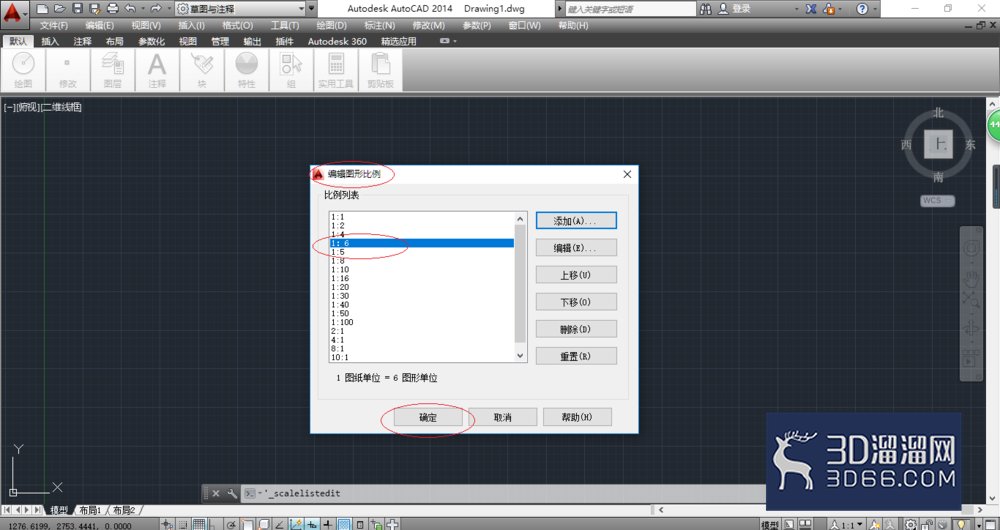Select the Pan hand tool in navigation bar
Screen dimensions: 1000x530
click(971, 278)
